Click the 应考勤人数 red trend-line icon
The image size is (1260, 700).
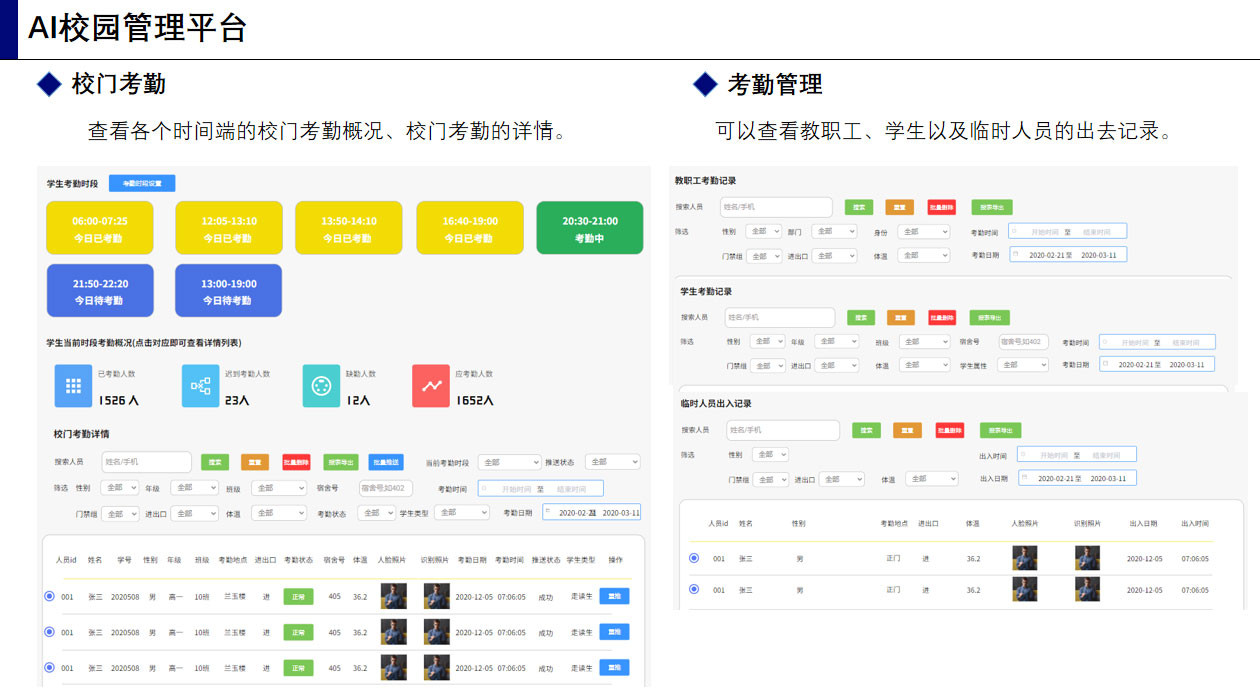tap(431, 386)
